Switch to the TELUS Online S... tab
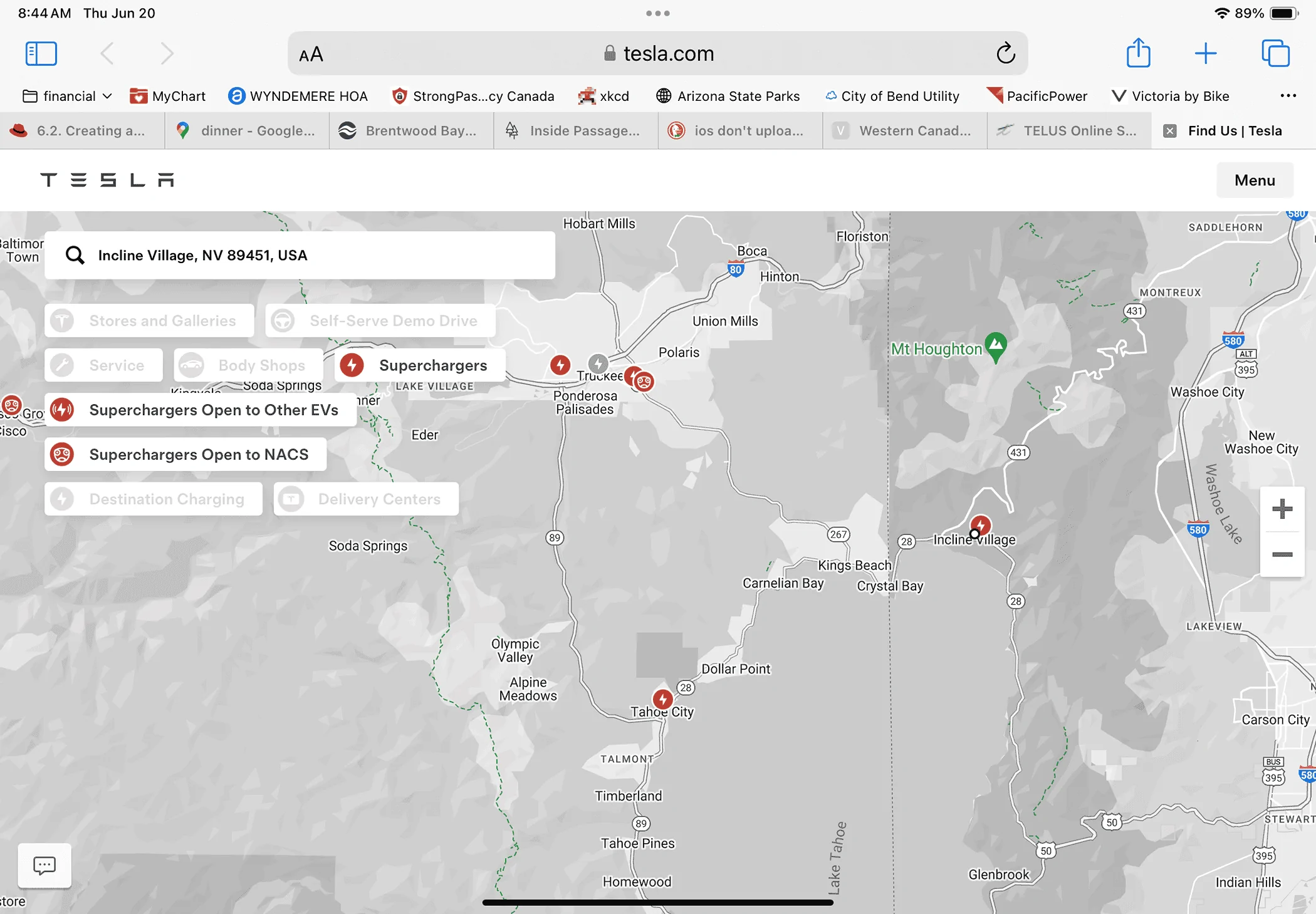 pyautogui.click(x=1069, y=131)
